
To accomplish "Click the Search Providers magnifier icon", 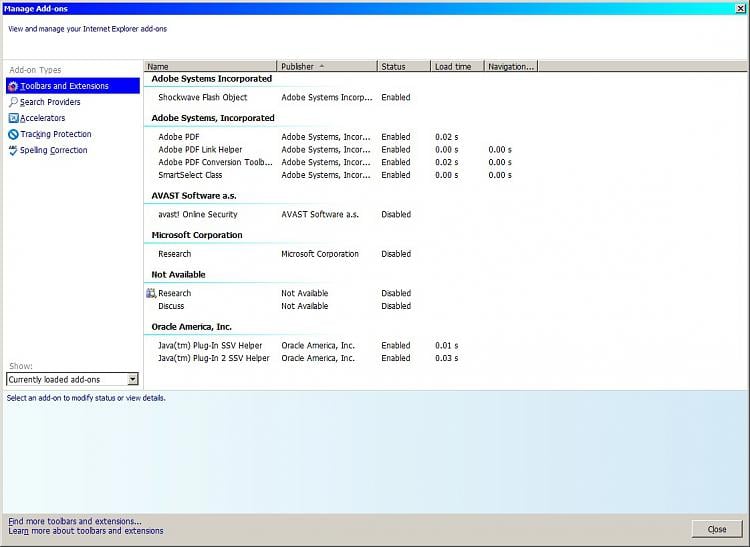I will pos(13,102).
